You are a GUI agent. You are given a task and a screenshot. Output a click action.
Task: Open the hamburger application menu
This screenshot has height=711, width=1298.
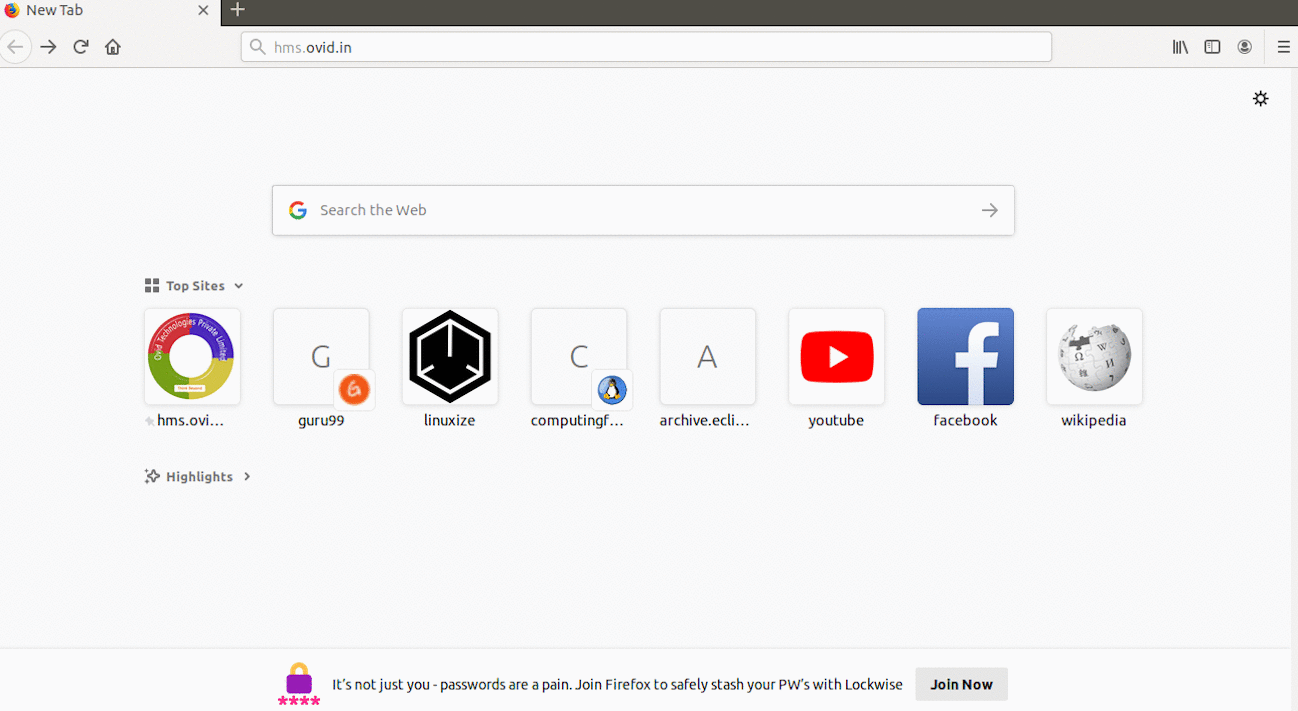tap(1284, 47)
